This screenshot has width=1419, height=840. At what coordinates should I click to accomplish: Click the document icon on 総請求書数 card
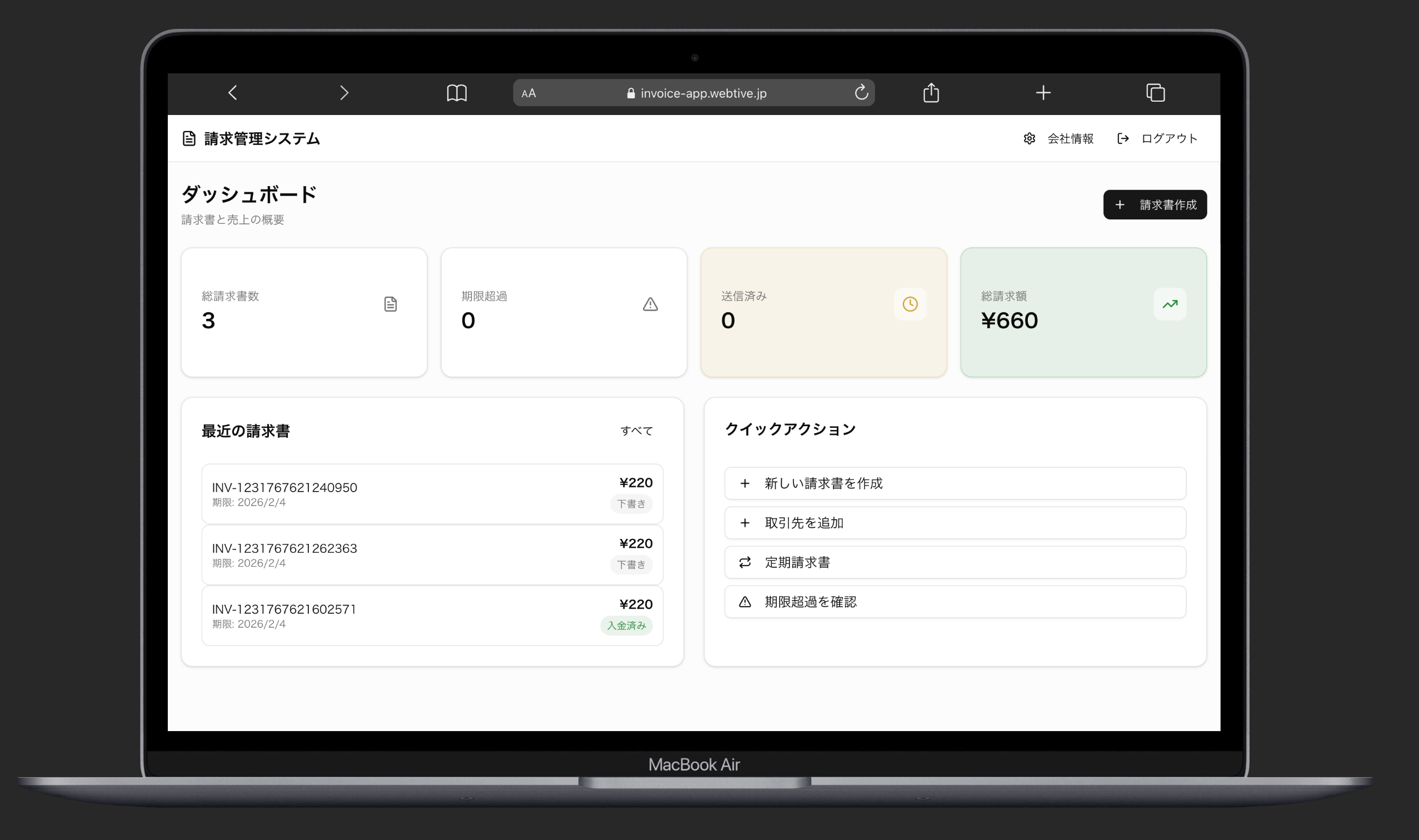[x=391, y=304]
